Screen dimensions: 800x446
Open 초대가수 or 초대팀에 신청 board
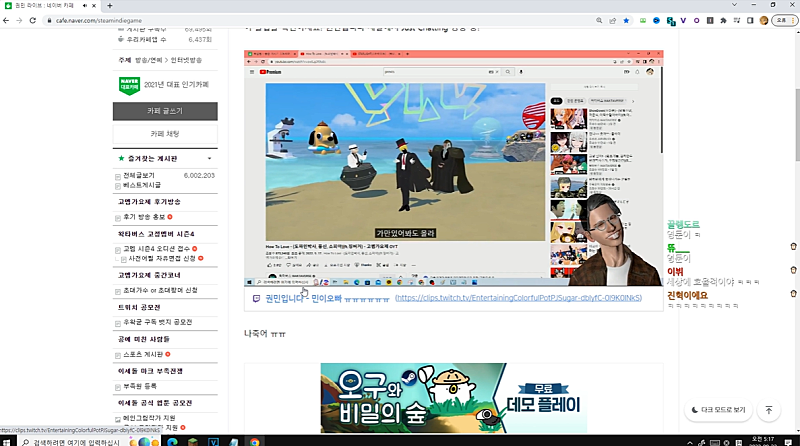(160, 290)
